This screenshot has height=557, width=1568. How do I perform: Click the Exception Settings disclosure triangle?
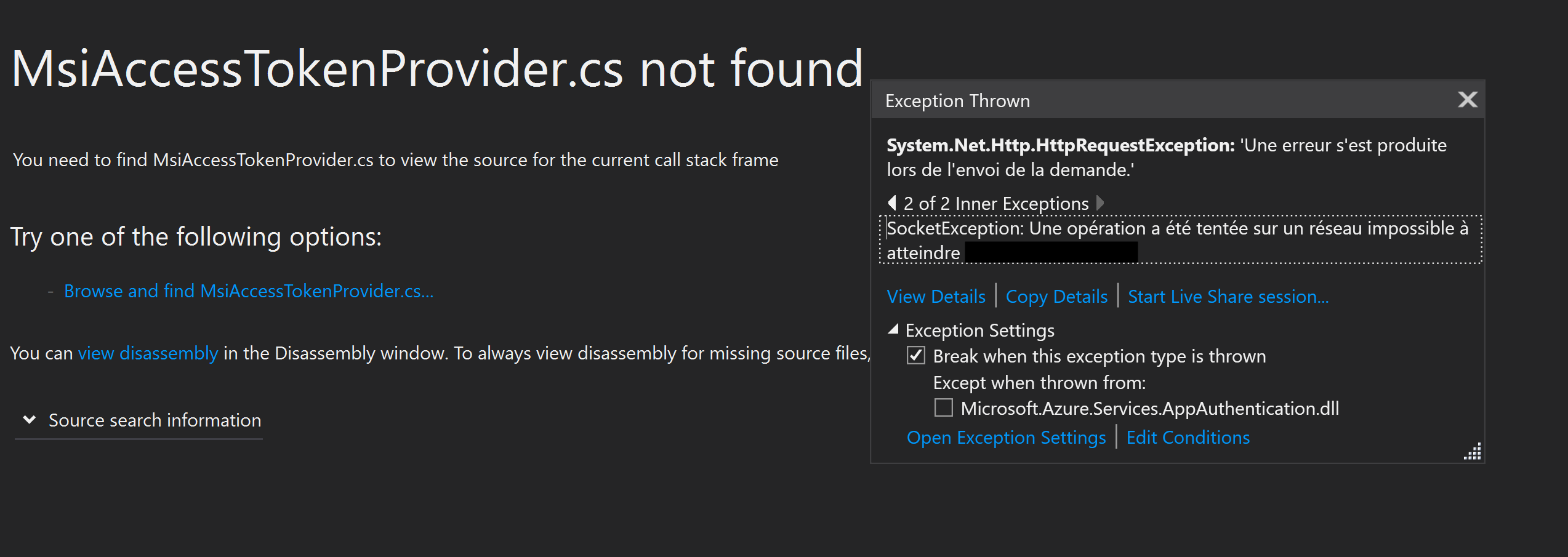click(892, 330)
